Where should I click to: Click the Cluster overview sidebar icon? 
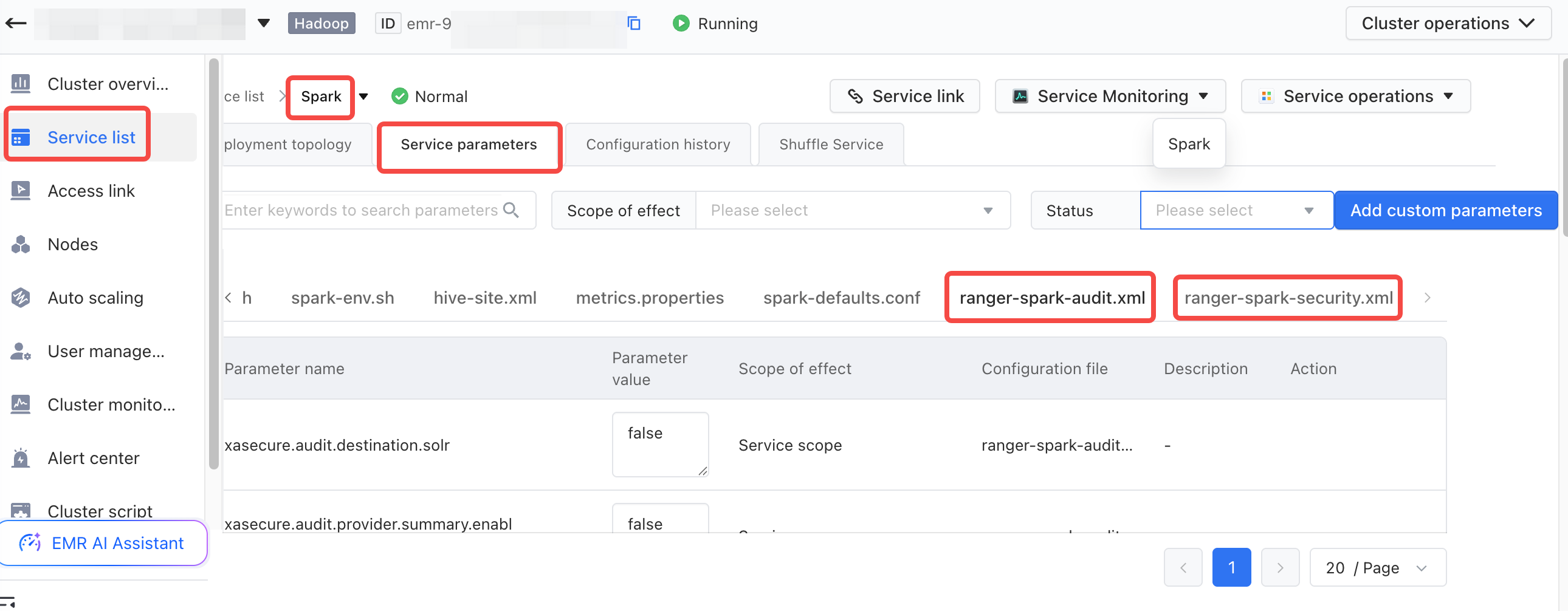pos(21,83)
